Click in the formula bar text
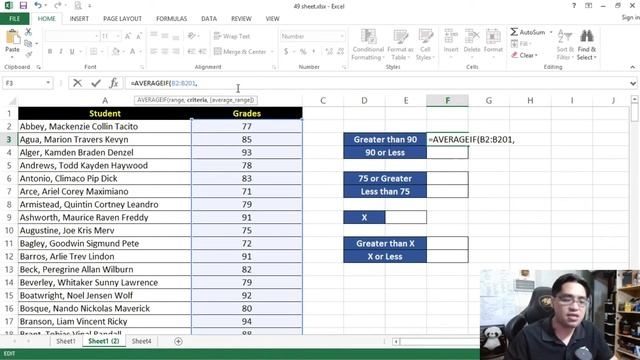 tap(164, 83)
